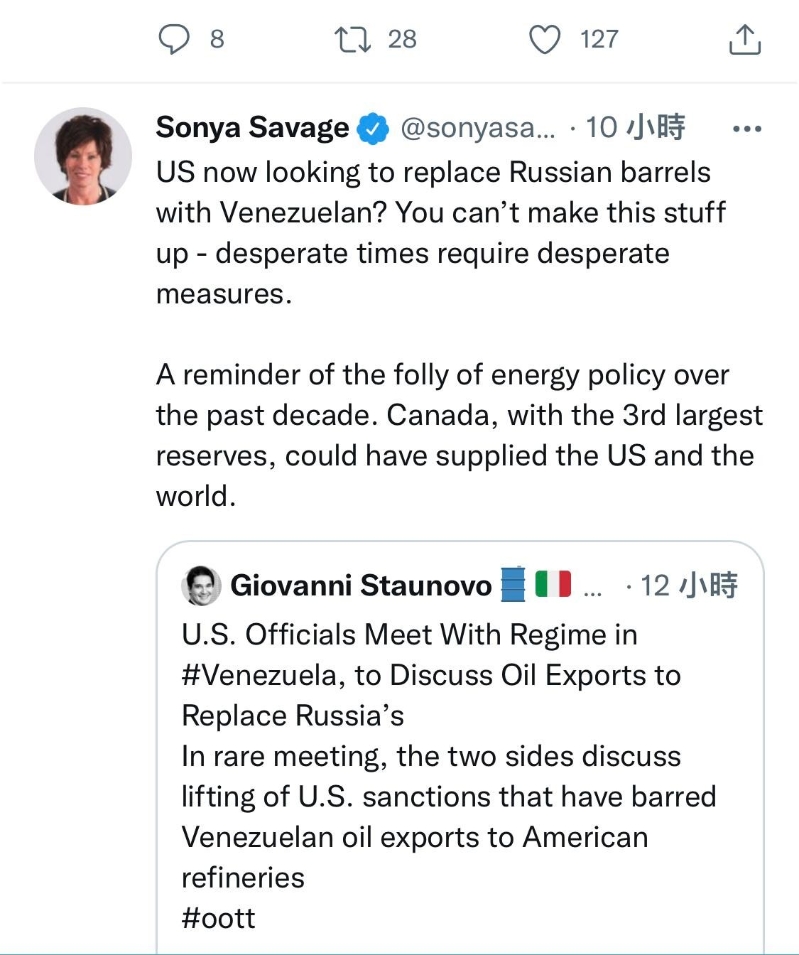The image size is (799, 955).
Task: Click Giovanni Staunovo's name in quote
Action: coord(361,585)
